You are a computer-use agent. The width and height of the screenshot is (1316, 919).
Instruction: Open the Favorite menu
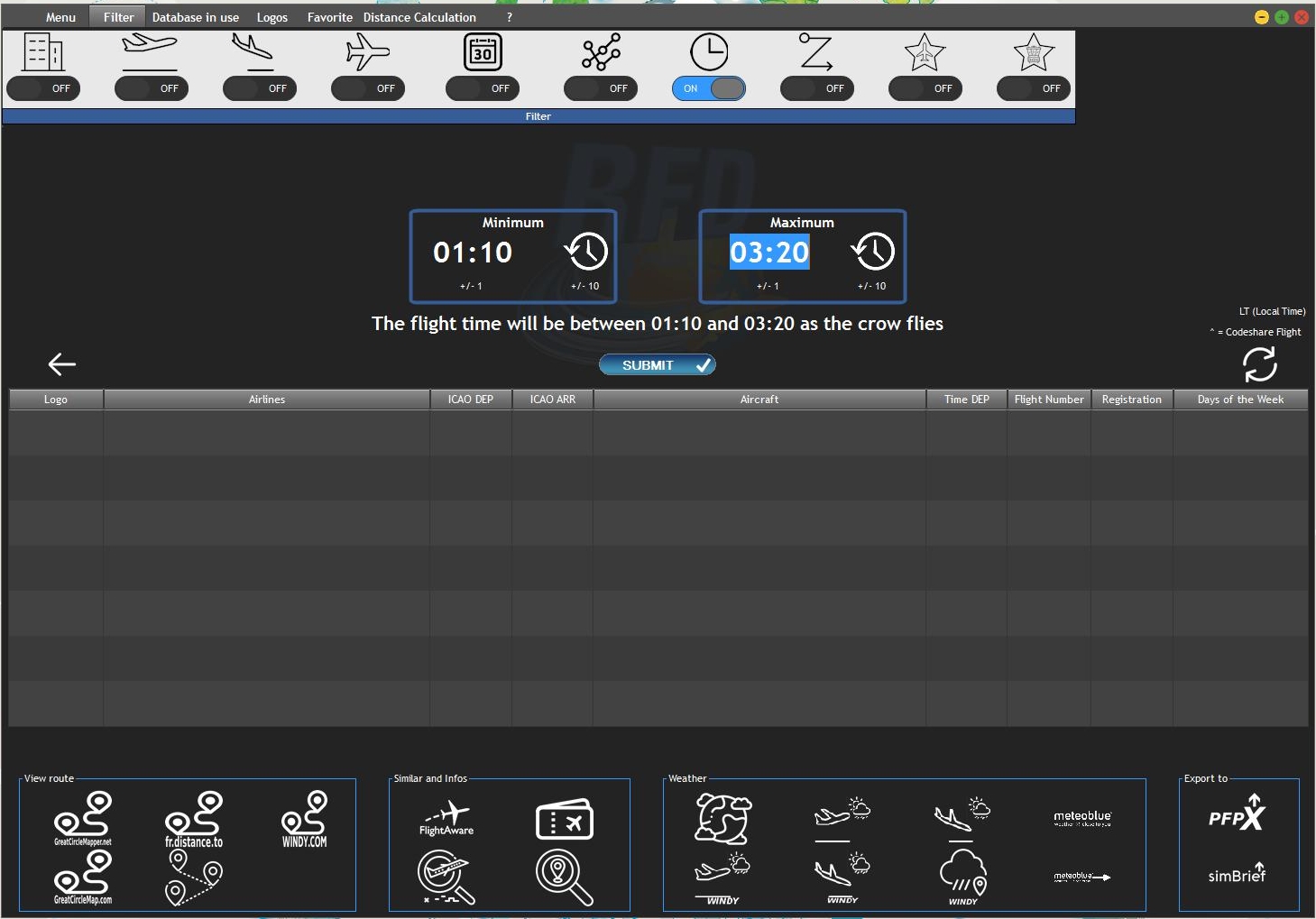330,17
